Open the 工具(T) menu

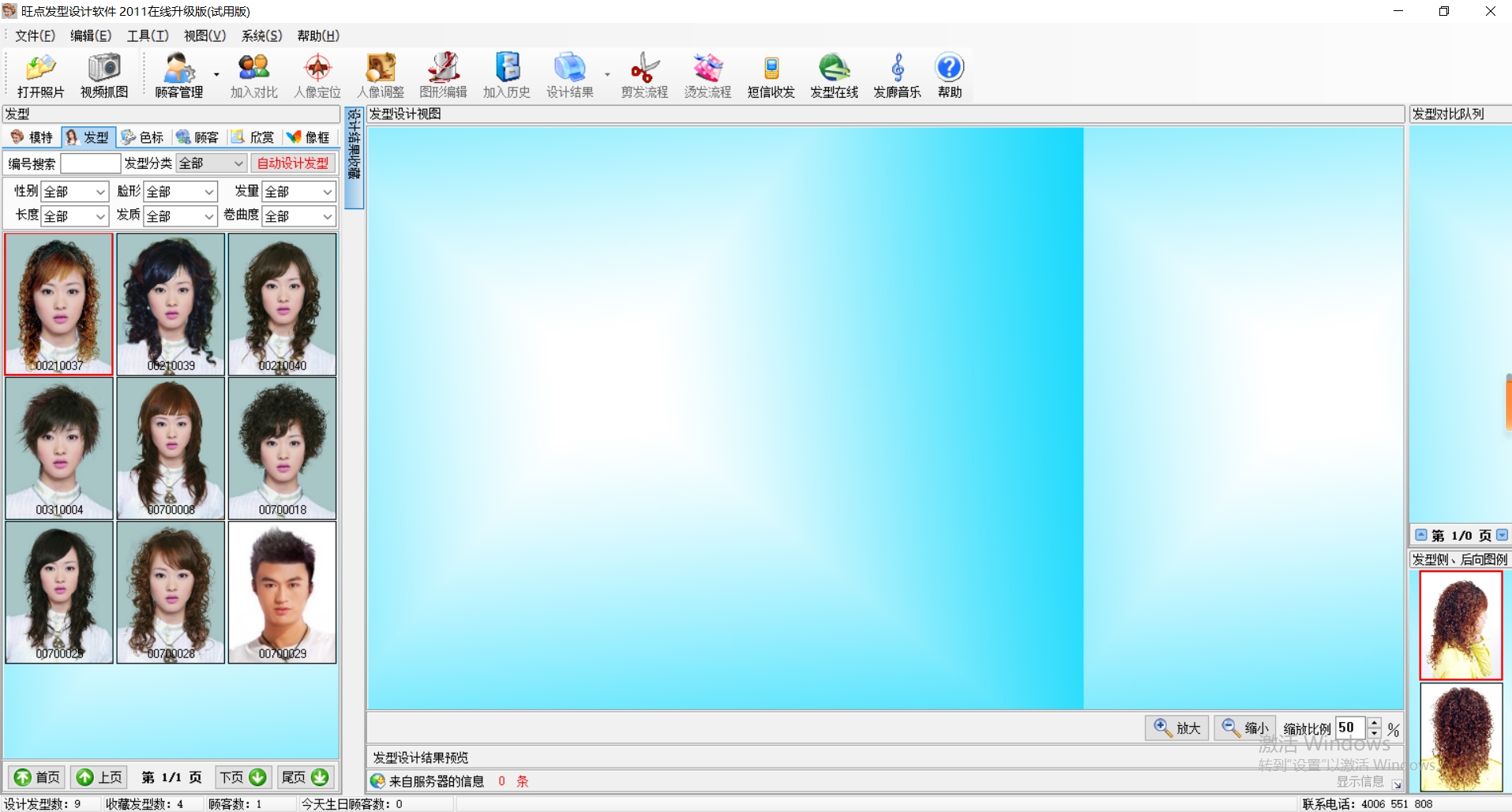[x=148, y=36]
